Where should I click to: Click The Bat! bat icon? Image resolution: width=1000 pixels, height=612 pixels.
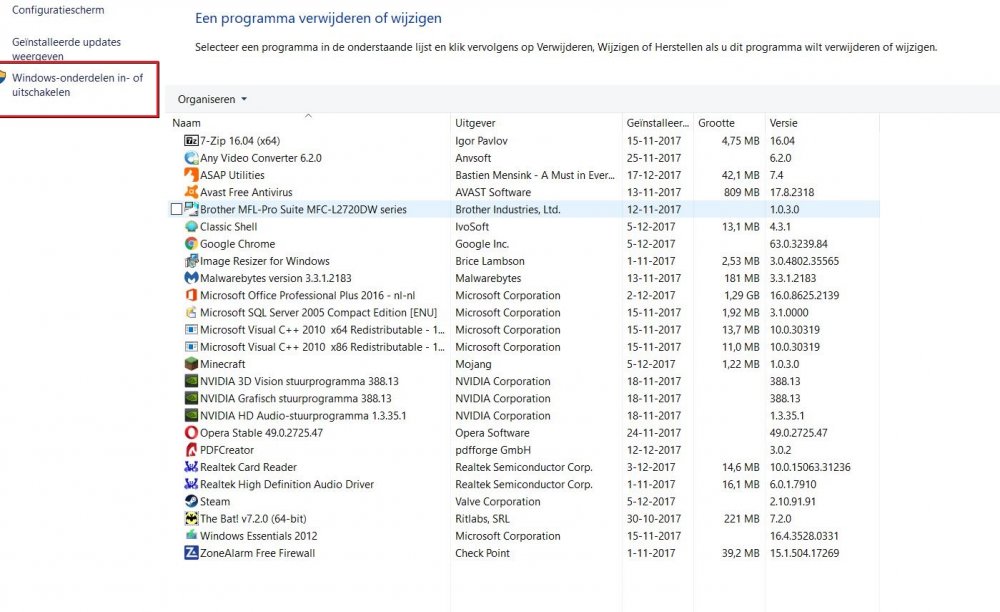click(191, 519)
